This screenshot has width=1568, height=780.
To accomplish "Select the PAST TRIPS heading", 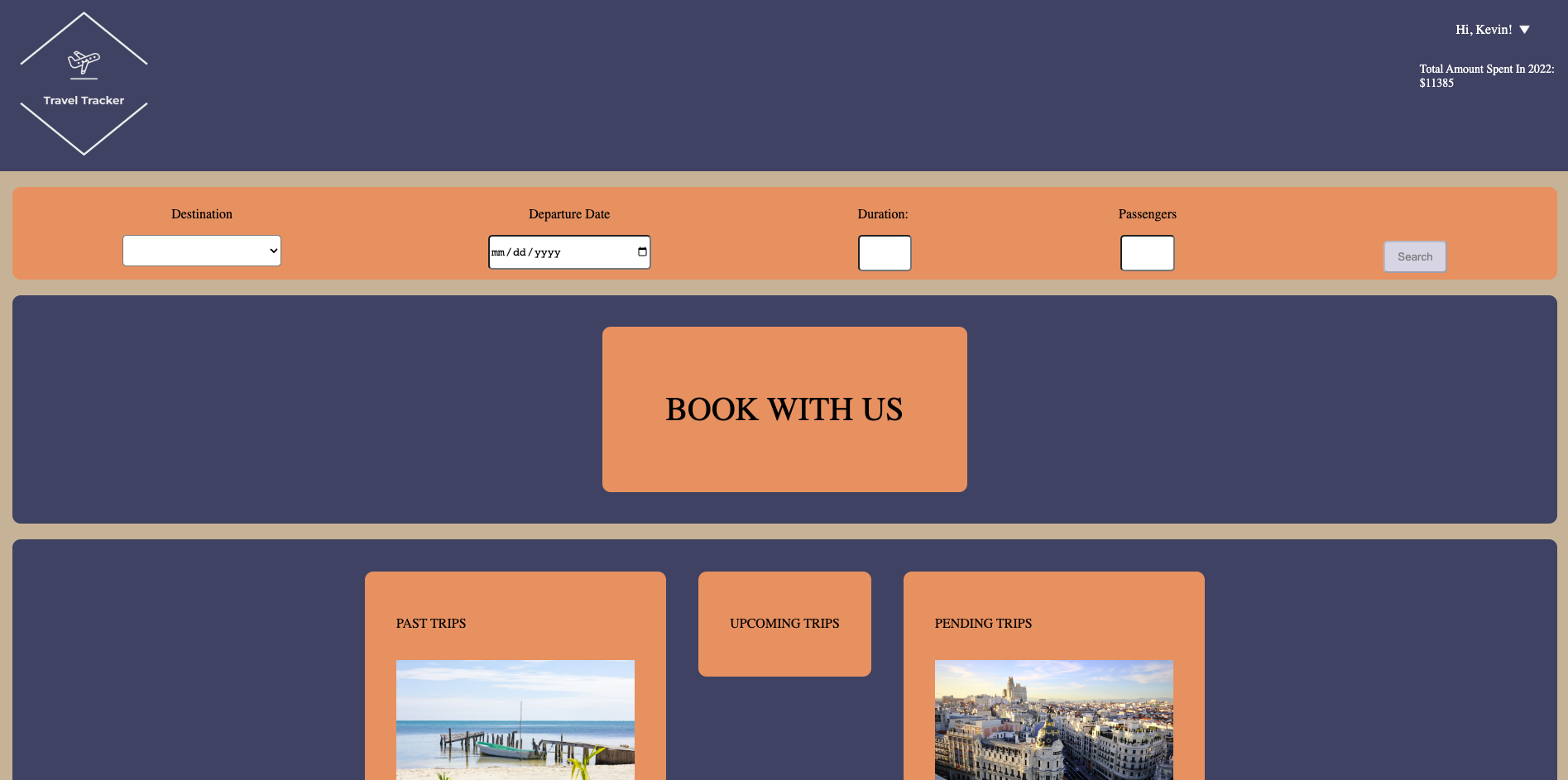I will pos(430,623).
